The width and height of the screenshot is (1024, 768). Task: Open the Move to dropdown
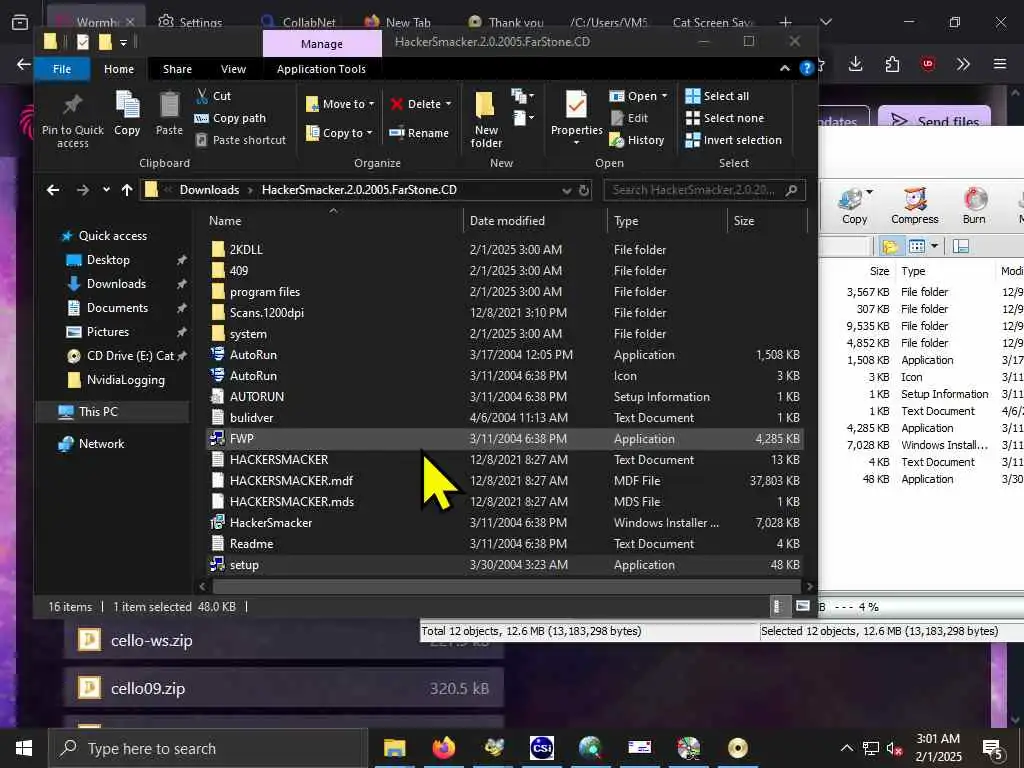point(340,104)
